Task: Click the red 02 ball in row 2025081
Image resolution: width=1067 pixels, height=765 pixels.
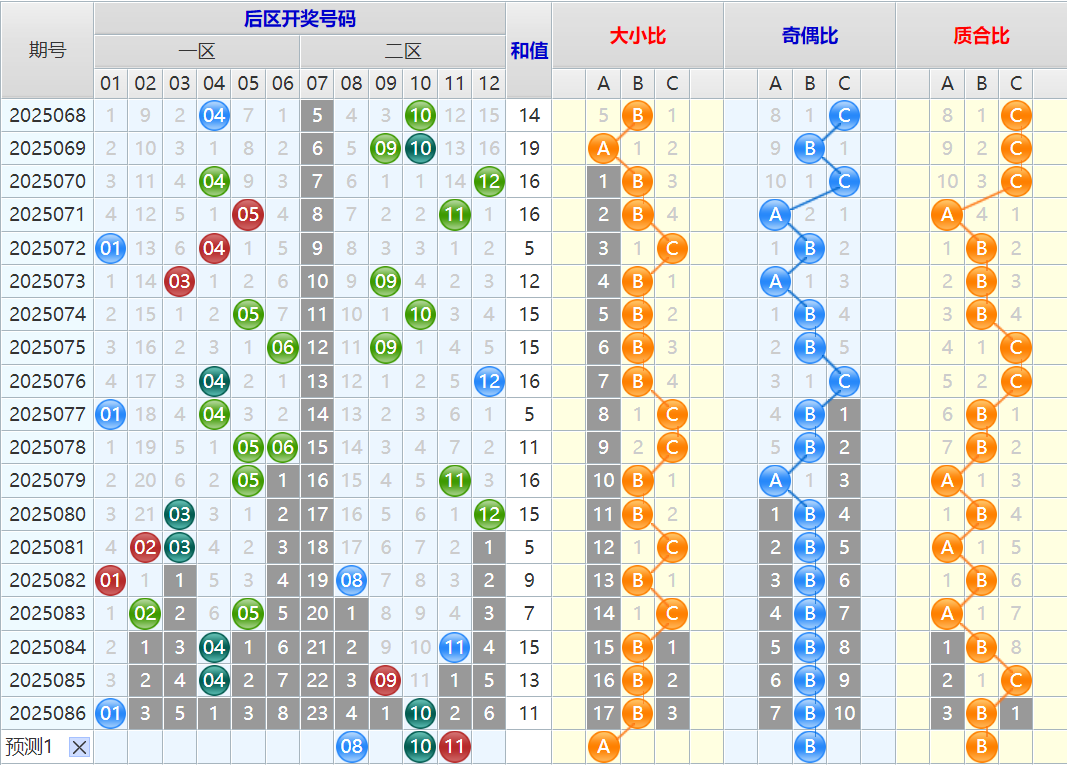Action: point(145,547)
